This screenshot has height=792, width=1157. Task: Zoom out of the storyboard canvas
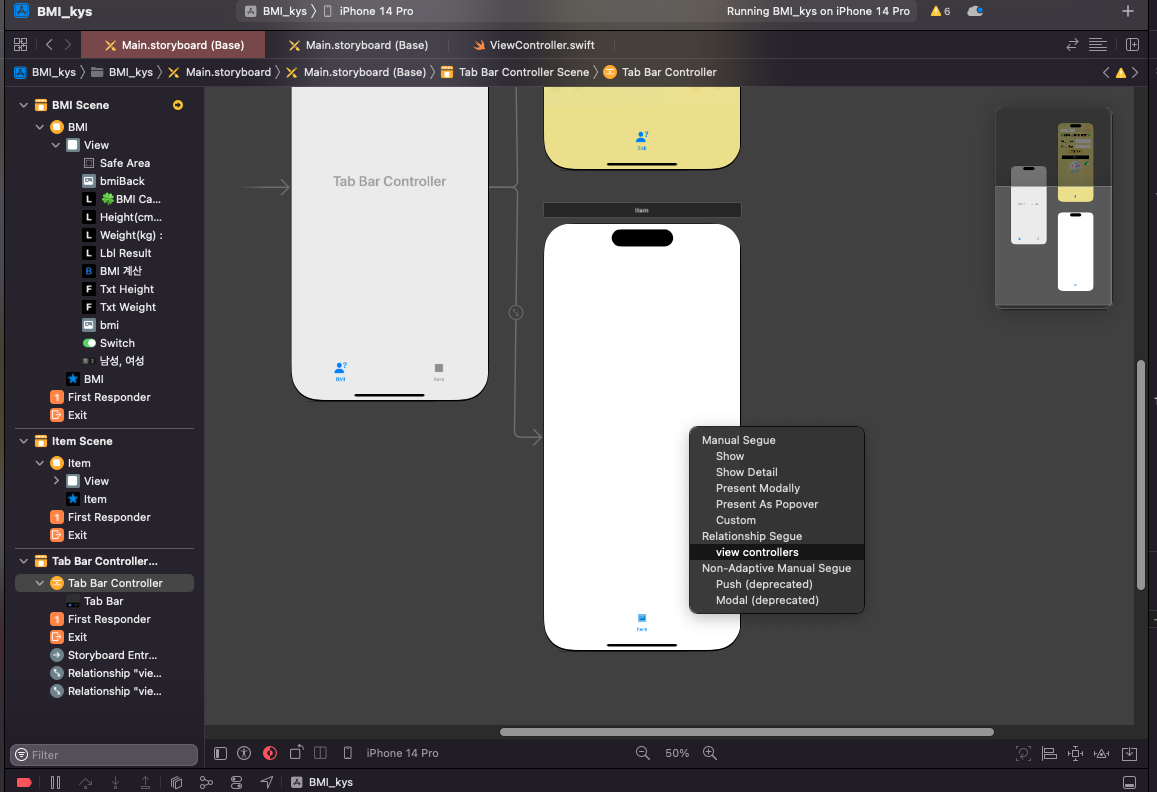[x=643, y=753]
